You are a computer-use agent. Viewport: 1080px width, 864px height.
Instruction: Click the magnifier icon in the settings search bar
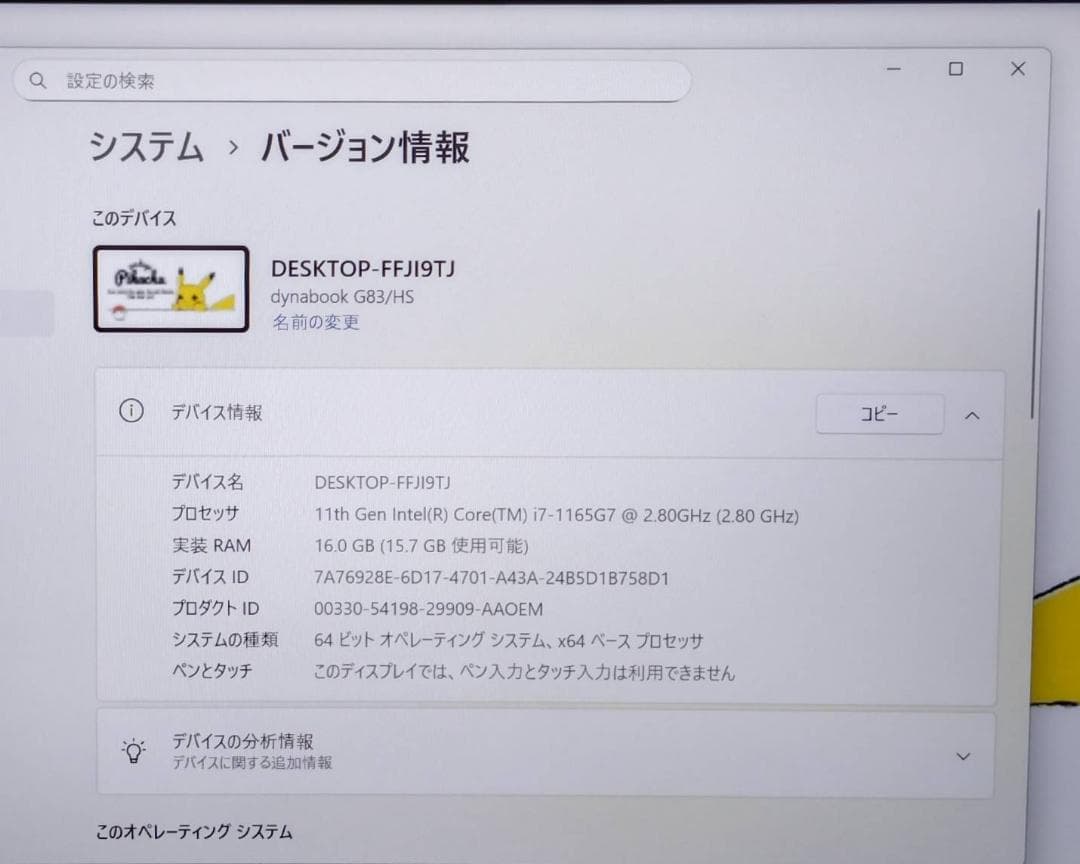[x=37, y=80]
